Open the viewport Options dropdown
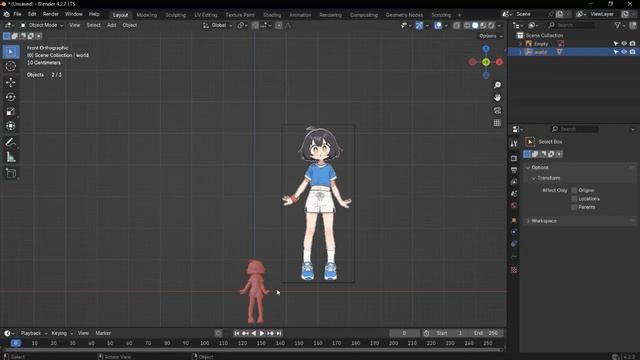640x360 pixels. tap(491, 36)
